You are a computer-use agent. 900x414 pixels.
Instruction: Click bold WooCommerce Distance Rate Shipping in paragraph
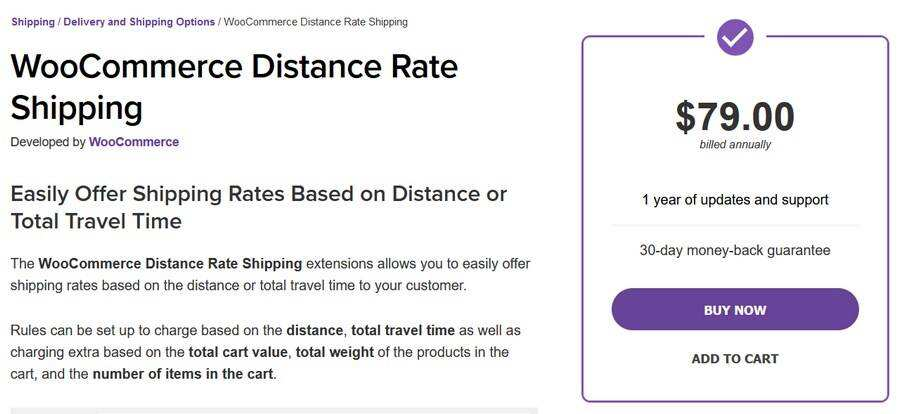coord(170,264)
